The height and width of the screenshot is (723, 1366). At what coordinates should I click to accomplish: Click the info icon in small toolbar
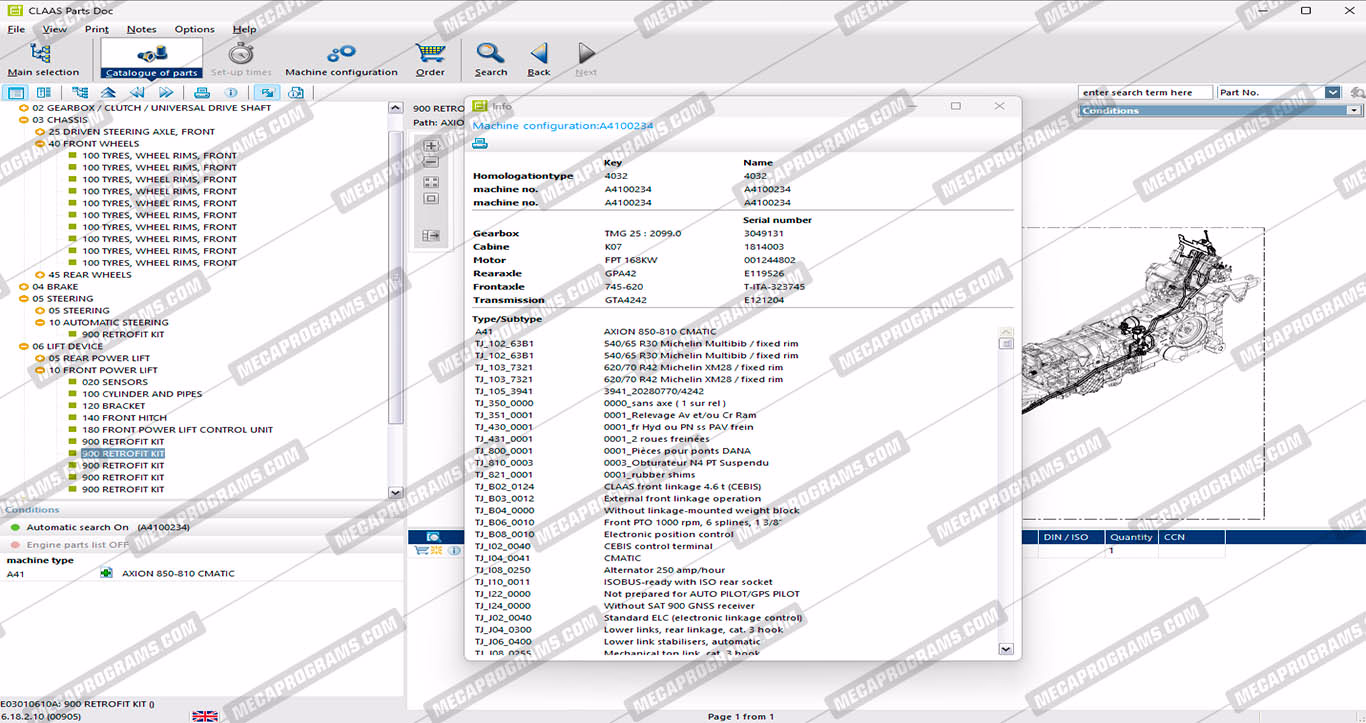click(231, 93)
